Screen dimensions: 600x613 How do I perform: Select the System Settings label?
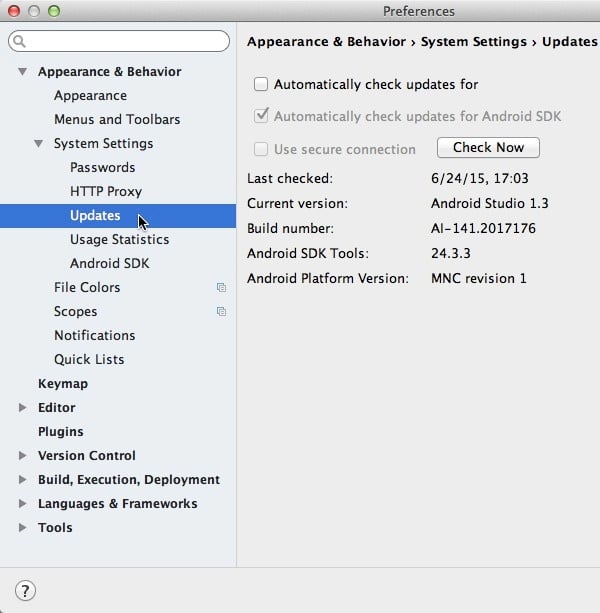click(103, 144)
